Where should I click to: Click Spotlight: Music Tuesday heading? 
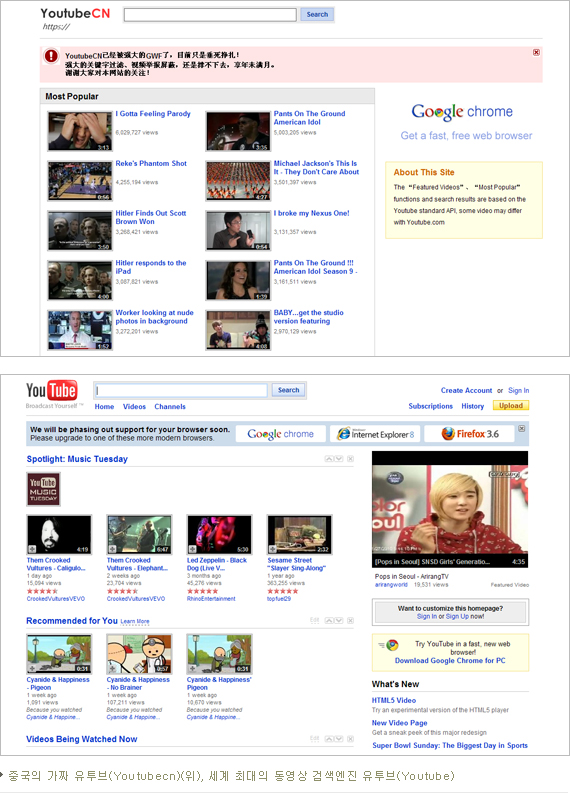click(77, 459)
